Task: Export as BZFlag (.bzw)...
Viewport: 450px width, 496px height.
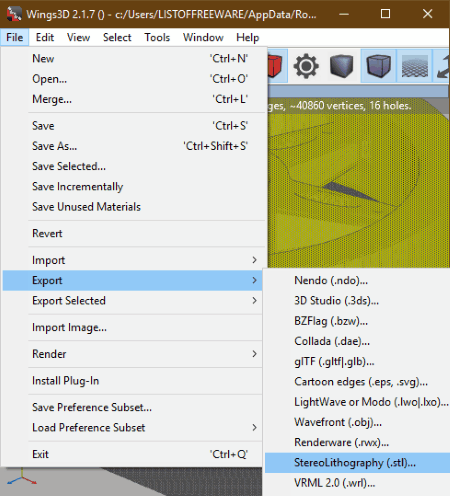Action: 357,321
